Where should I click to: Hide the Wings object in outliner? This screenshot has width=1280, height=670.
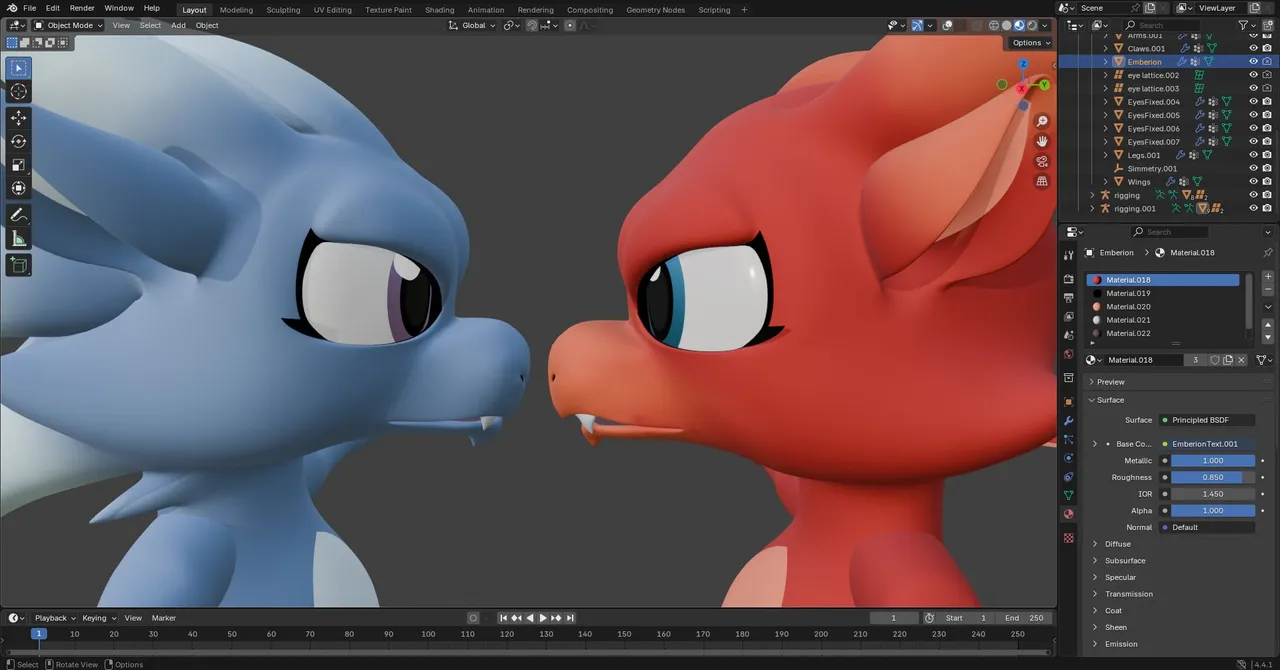tap(1253, 182)
